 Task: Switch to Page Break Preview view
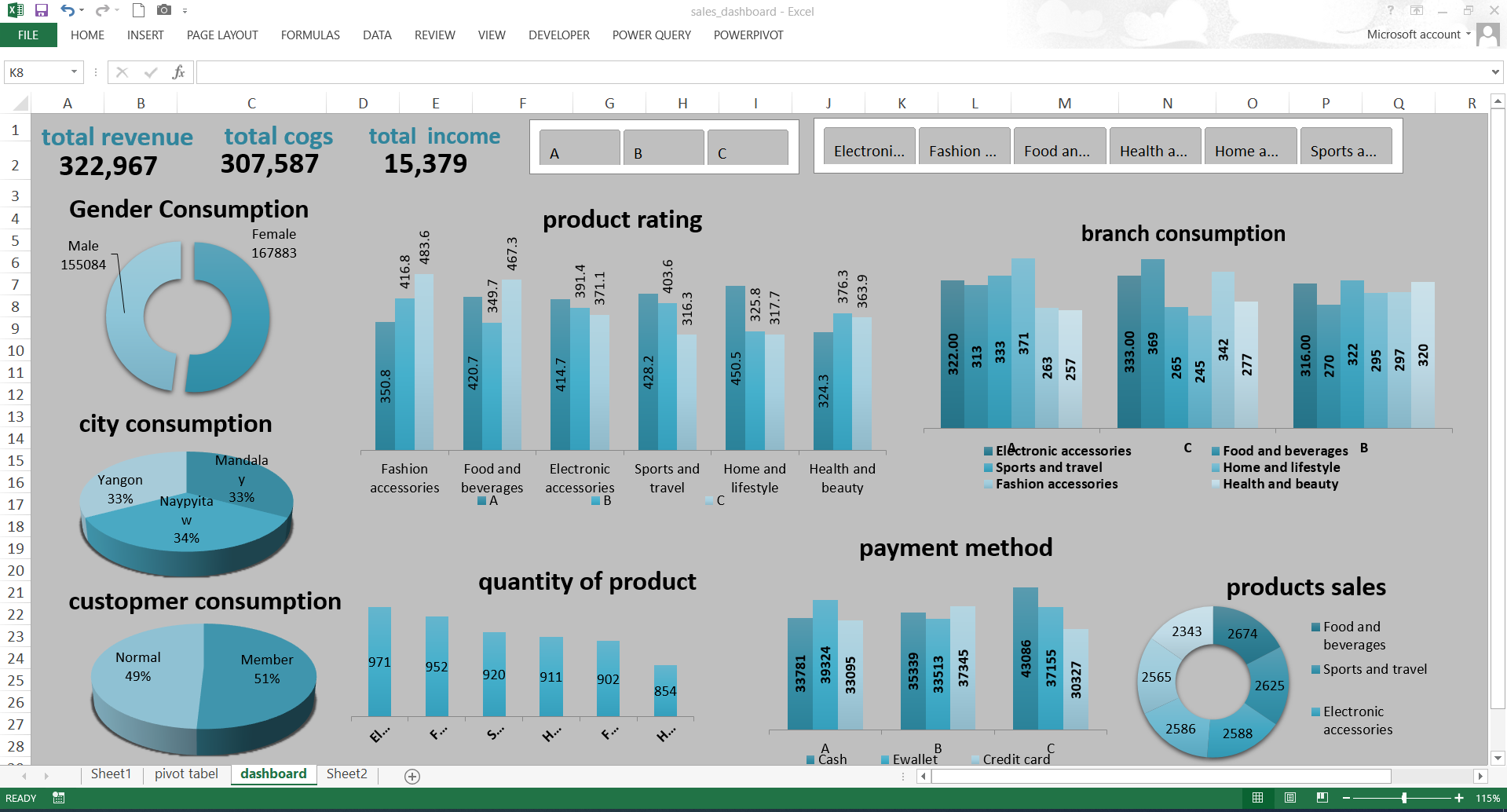[1322, 798]
